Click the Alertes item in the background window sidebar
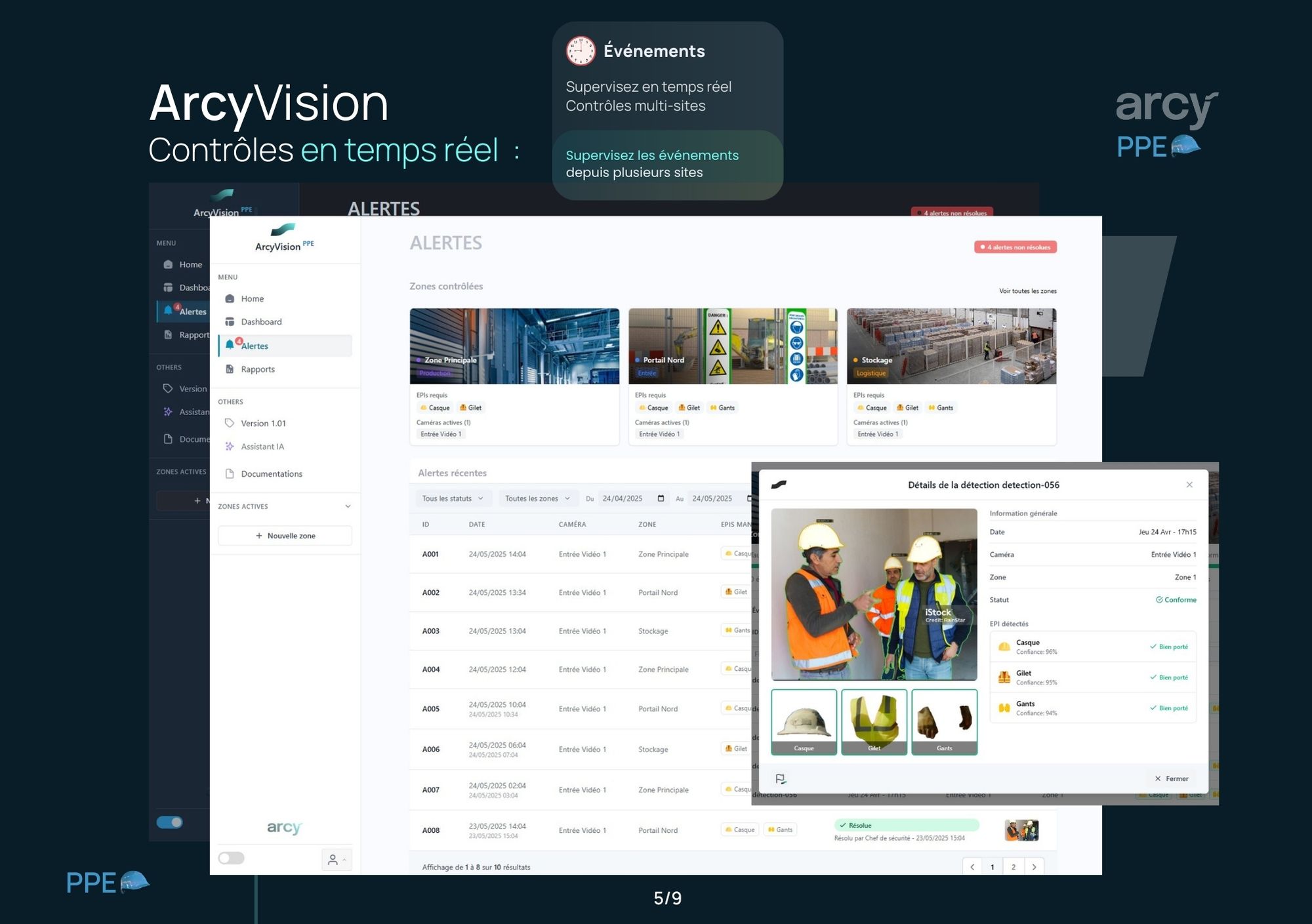 (184, 311)
